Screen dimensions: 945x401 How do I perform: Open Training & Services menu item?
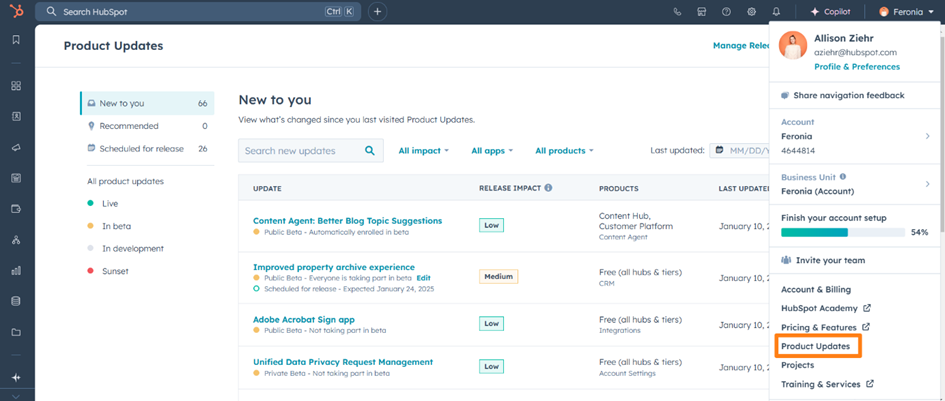[827, 384]
